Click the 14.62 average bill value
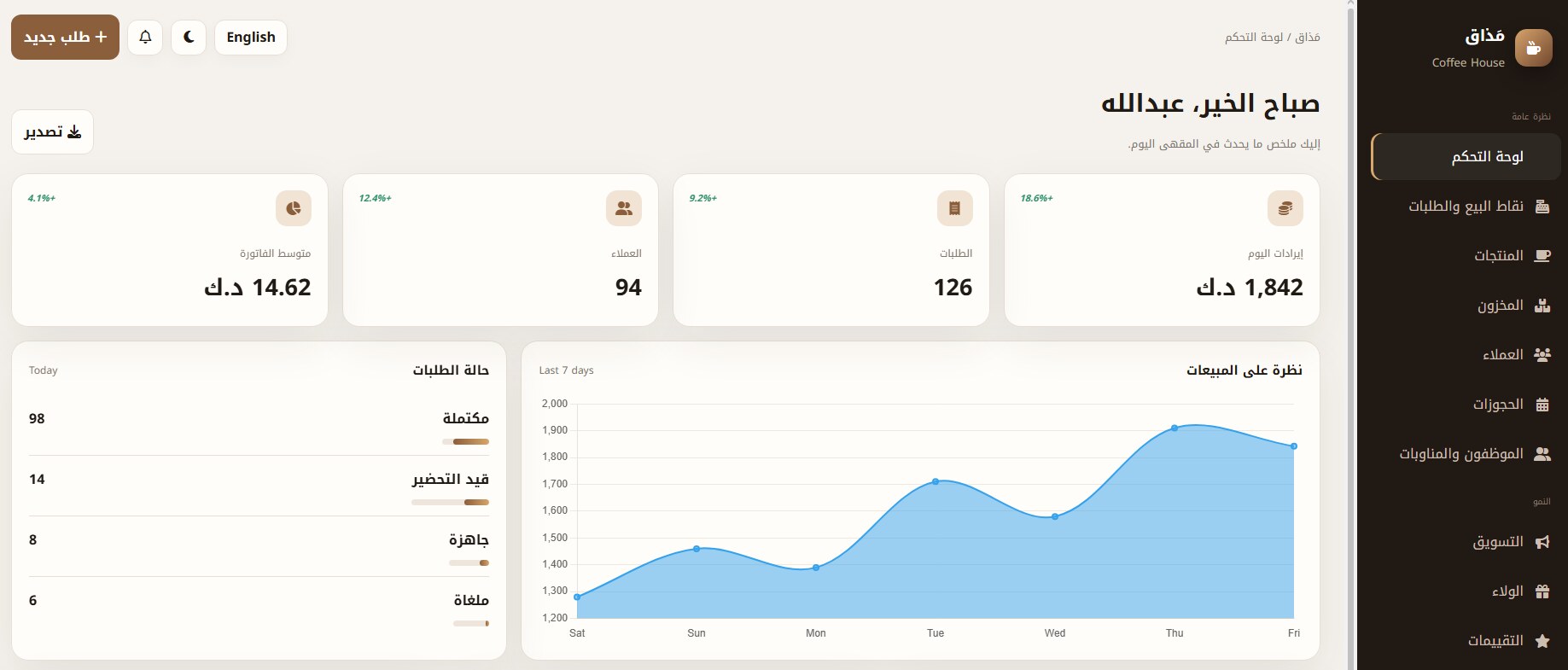Image resolution: width=1568 pixels, height=670 pixels. pyautogui.click(x=258, y=288)
